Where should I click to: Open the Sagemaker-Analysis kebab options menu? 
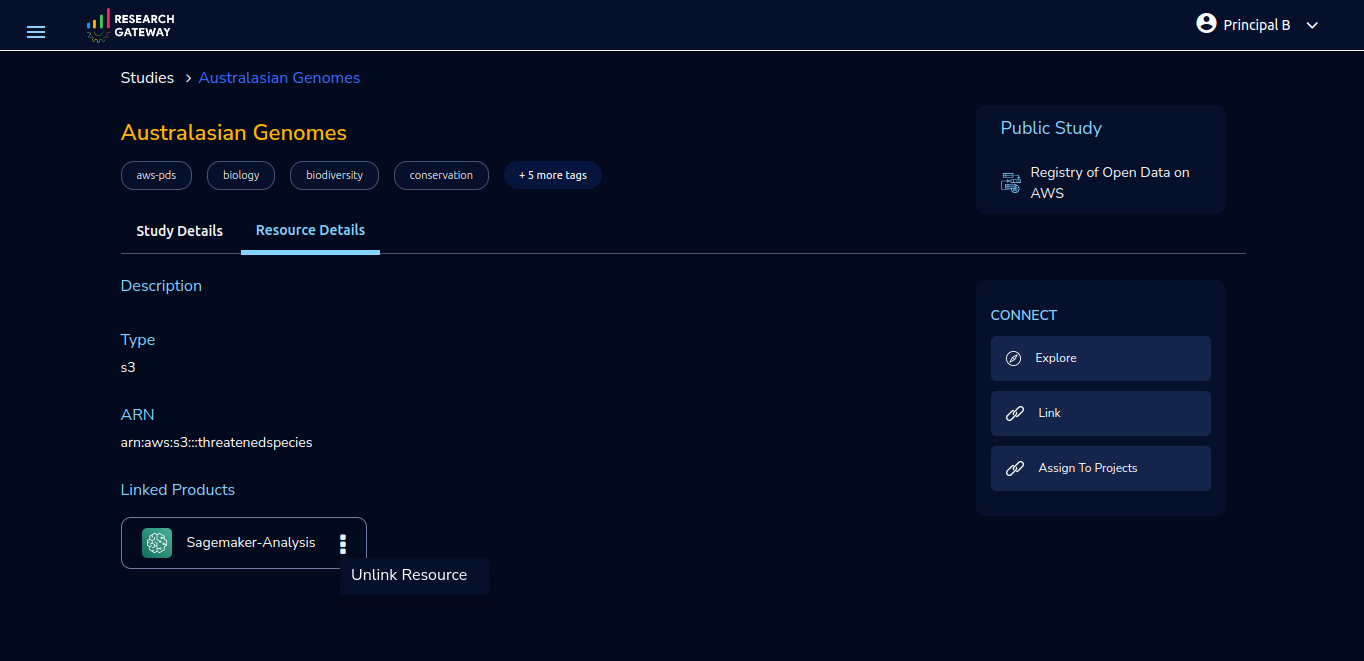coord(343,544)
